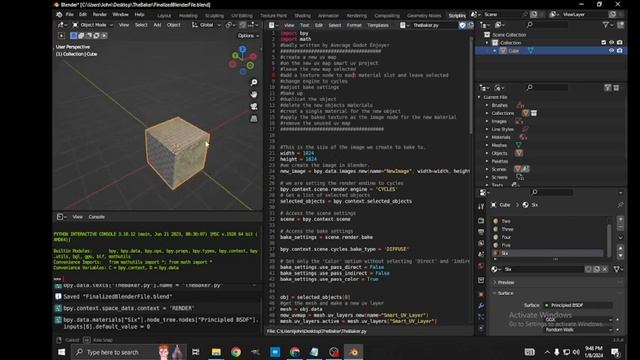Toggle Collection visibility eye in outliner
The image size is (640, 360).
[x=611, y=42]
